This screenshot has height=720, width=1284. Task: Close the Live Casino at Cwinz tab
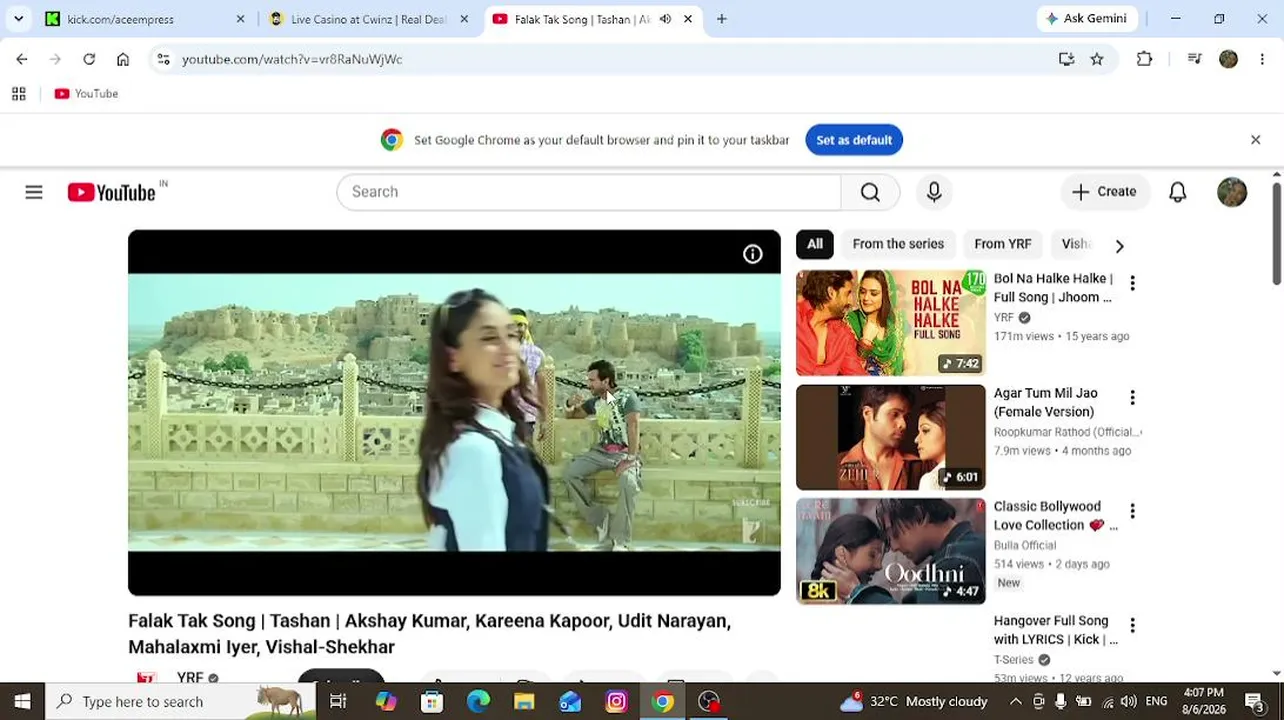click(x=464, y=19)
